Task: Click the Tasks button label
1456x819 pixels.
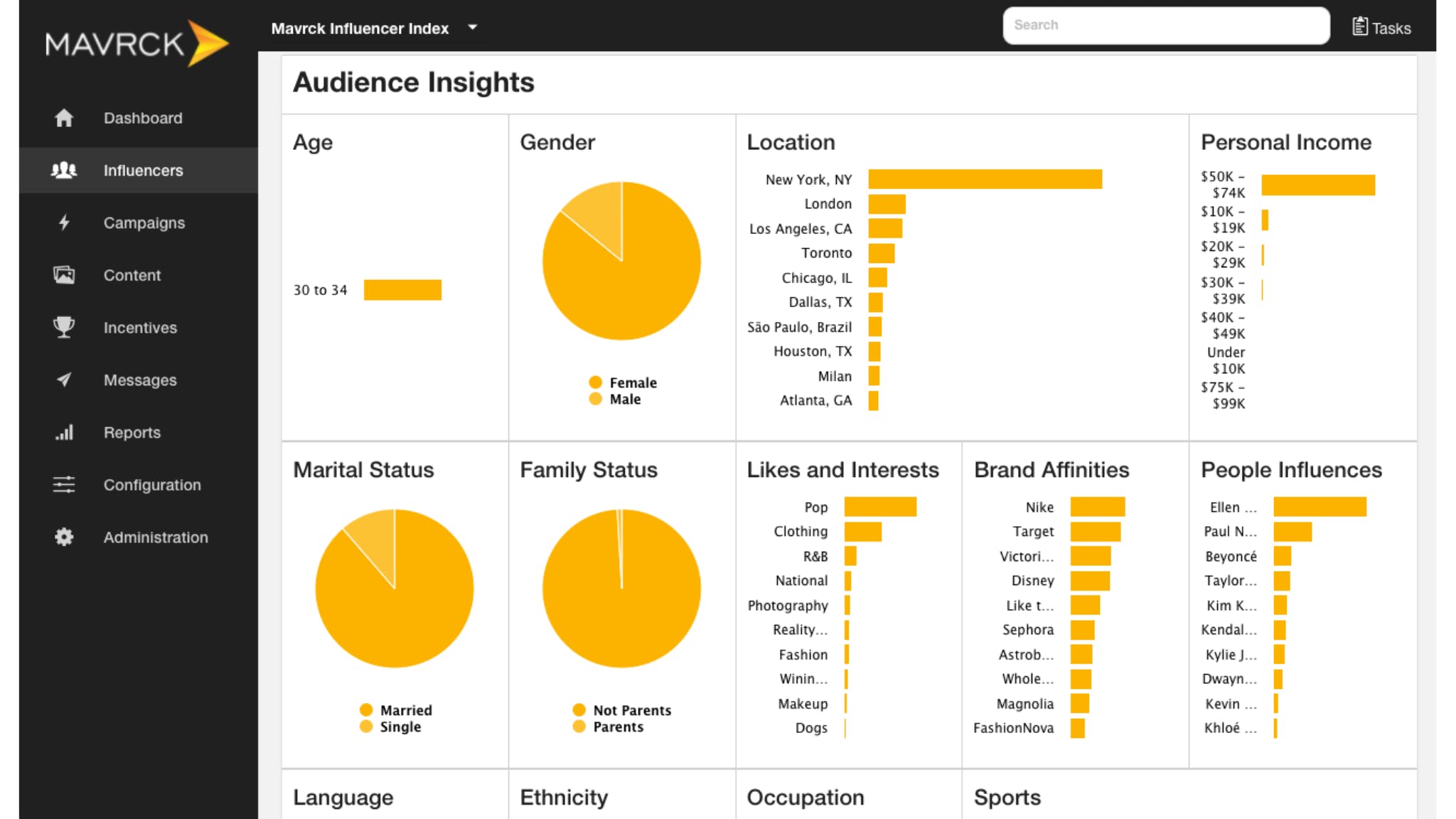Action: pos(1391,28)
